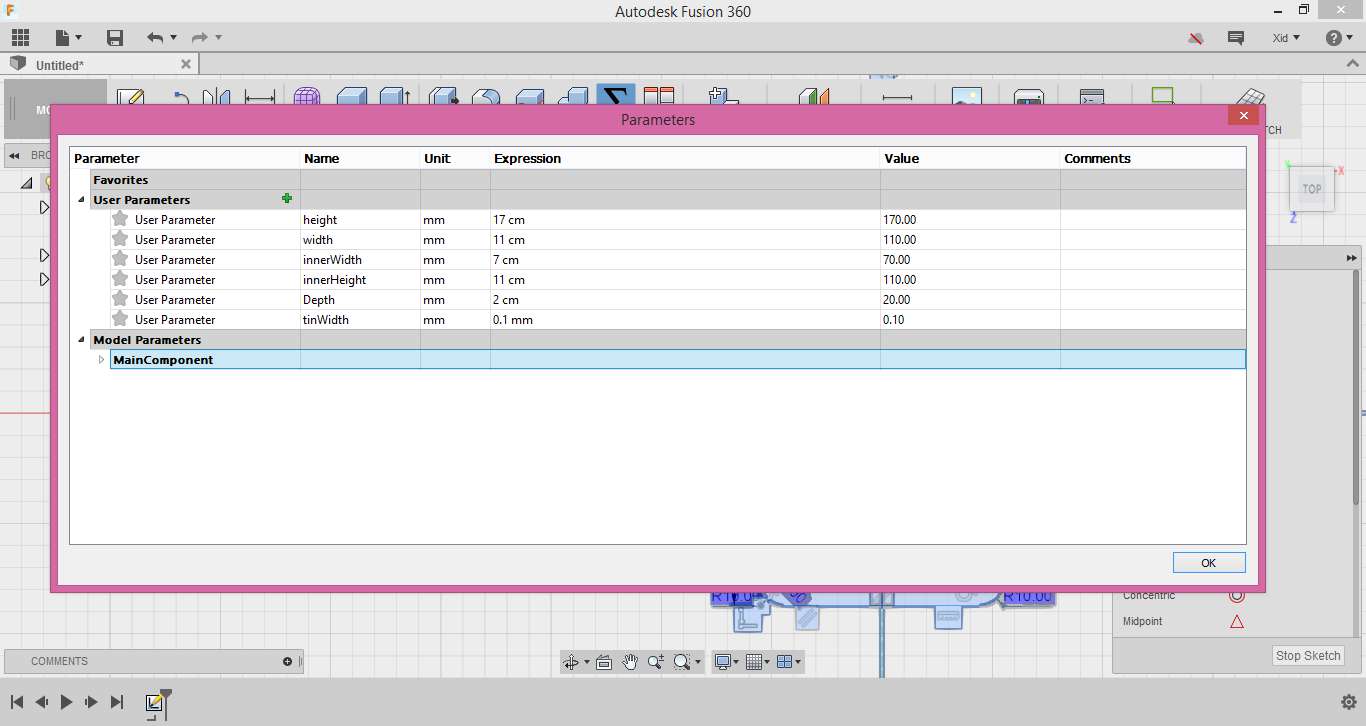Redo the last undone action

coord(199,38)
